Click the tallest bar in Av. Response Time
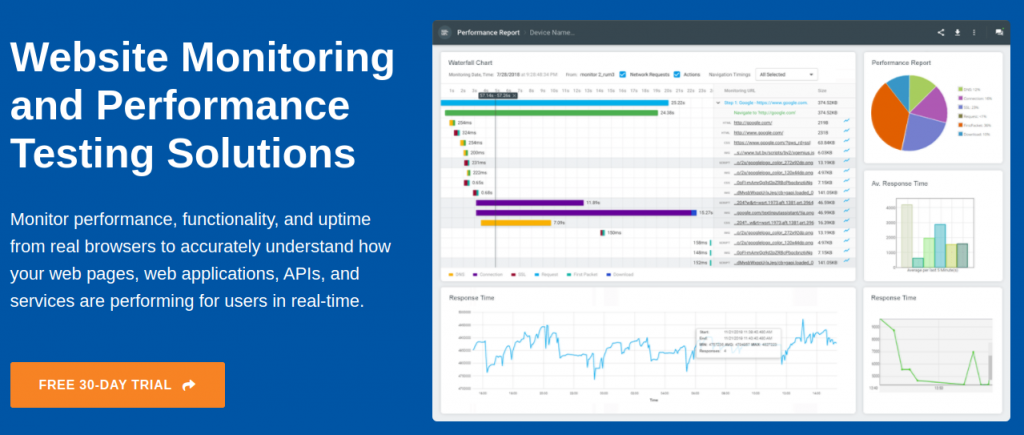Screen dimensions: 1024x435 (x=906, y=236)
